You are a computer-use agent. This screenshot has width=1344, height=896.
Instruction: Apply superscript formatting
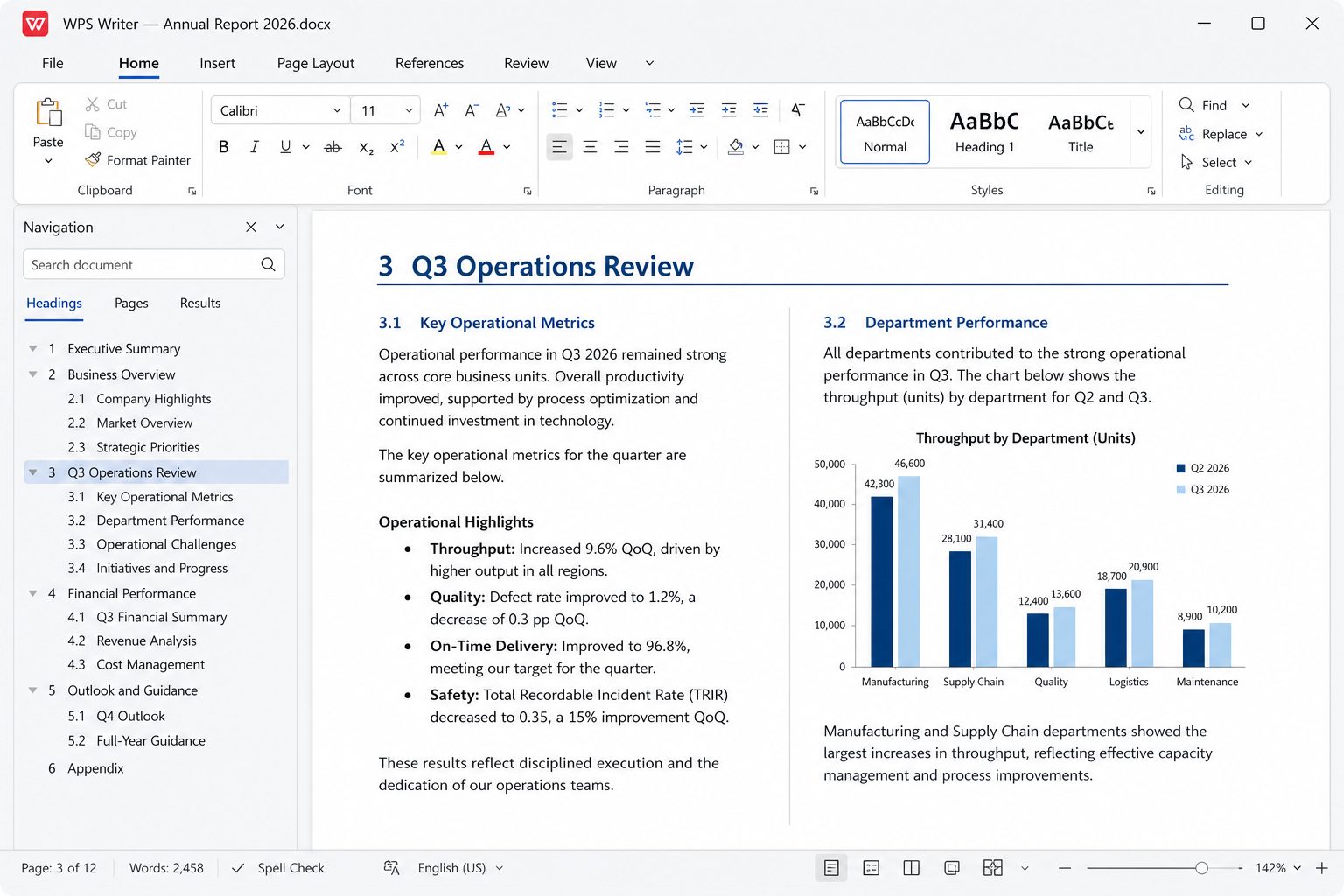[x=397, y=147]
